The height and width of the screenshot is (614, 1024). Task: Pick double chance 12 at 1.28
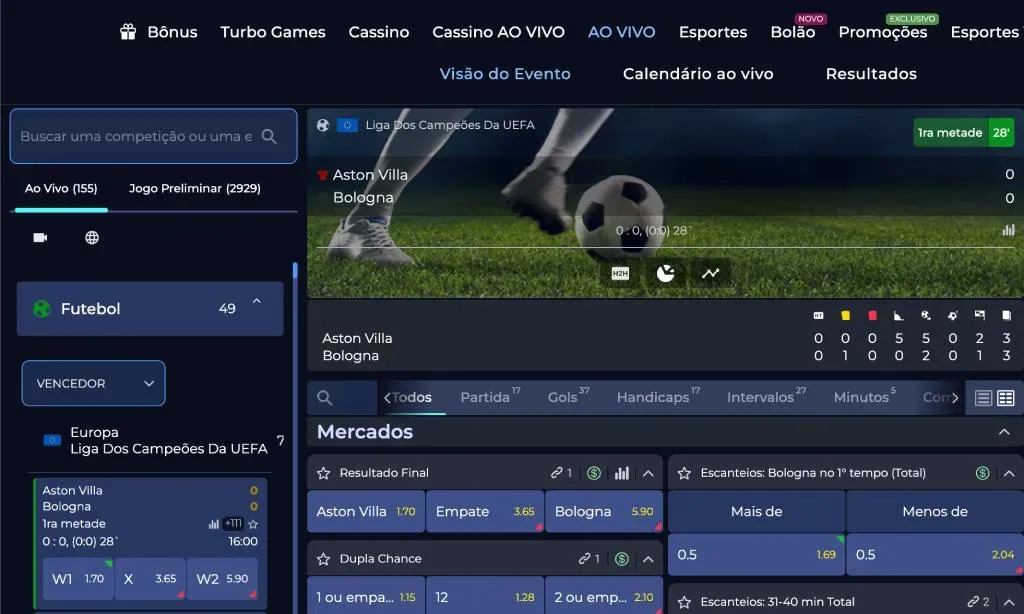coord(485,597)
